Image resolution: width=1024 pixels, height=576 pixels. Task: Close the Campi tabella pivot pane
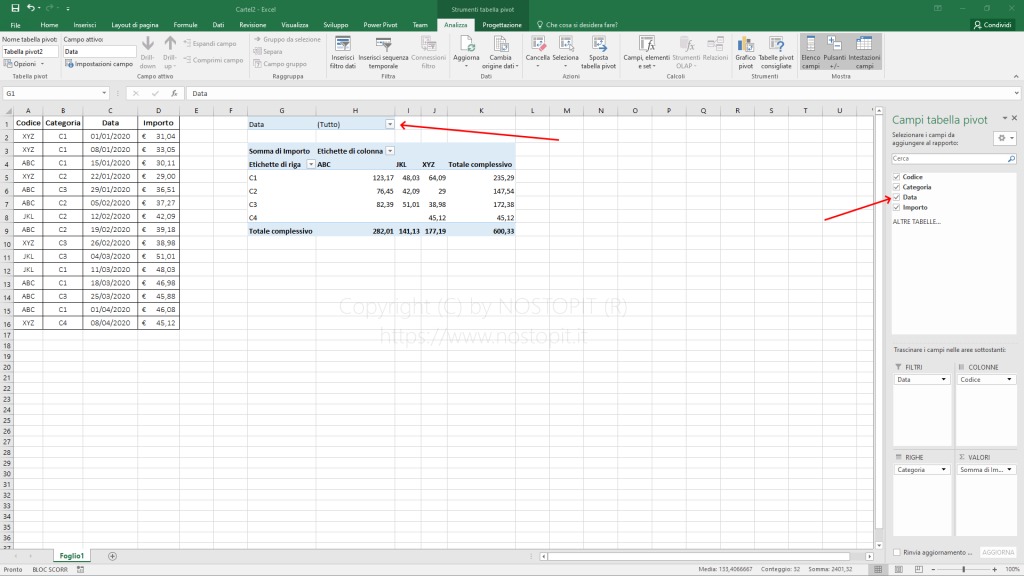(1014, 118)
